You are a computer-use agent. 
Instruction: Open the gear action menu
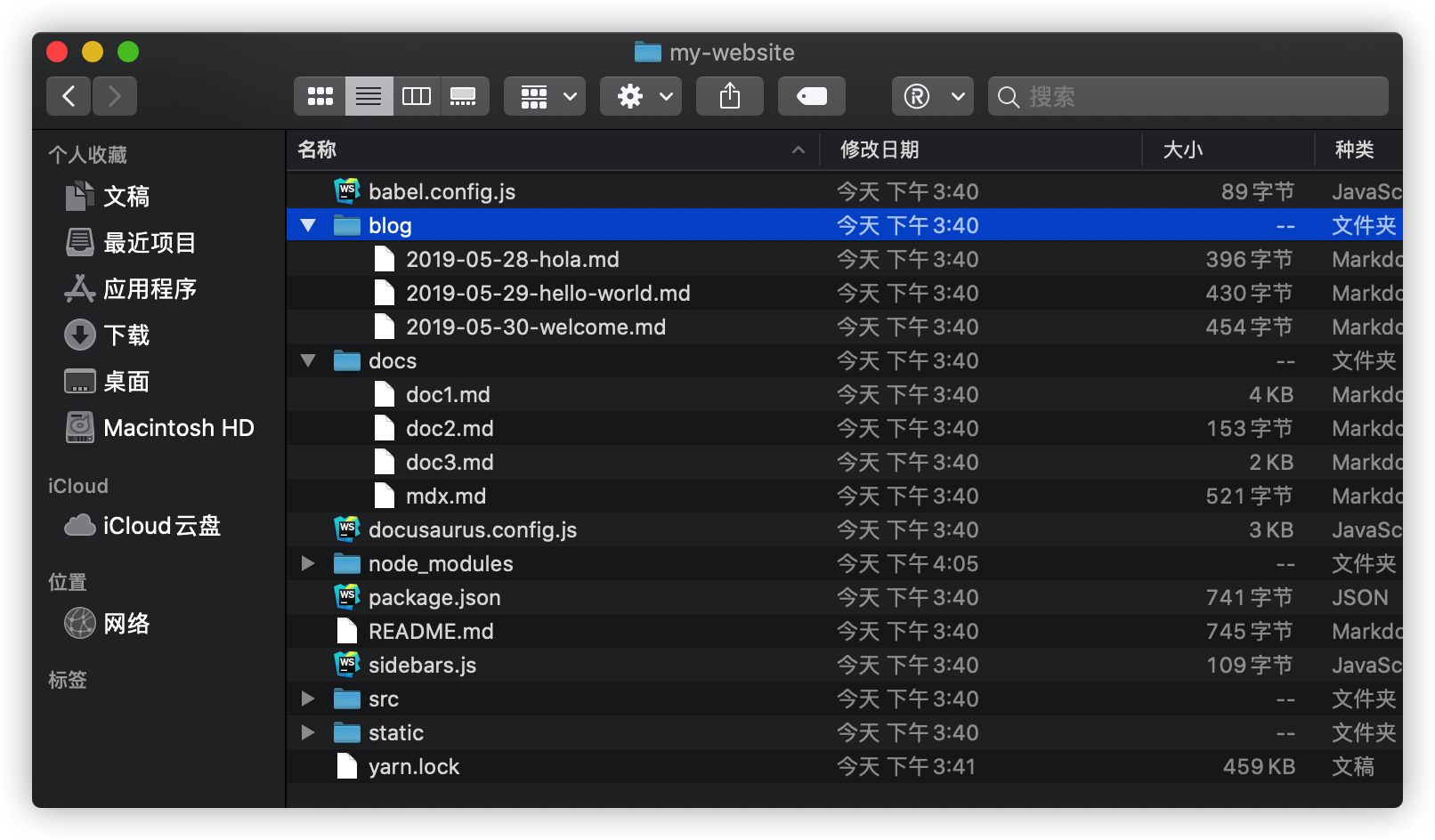[x=641, y=96]
